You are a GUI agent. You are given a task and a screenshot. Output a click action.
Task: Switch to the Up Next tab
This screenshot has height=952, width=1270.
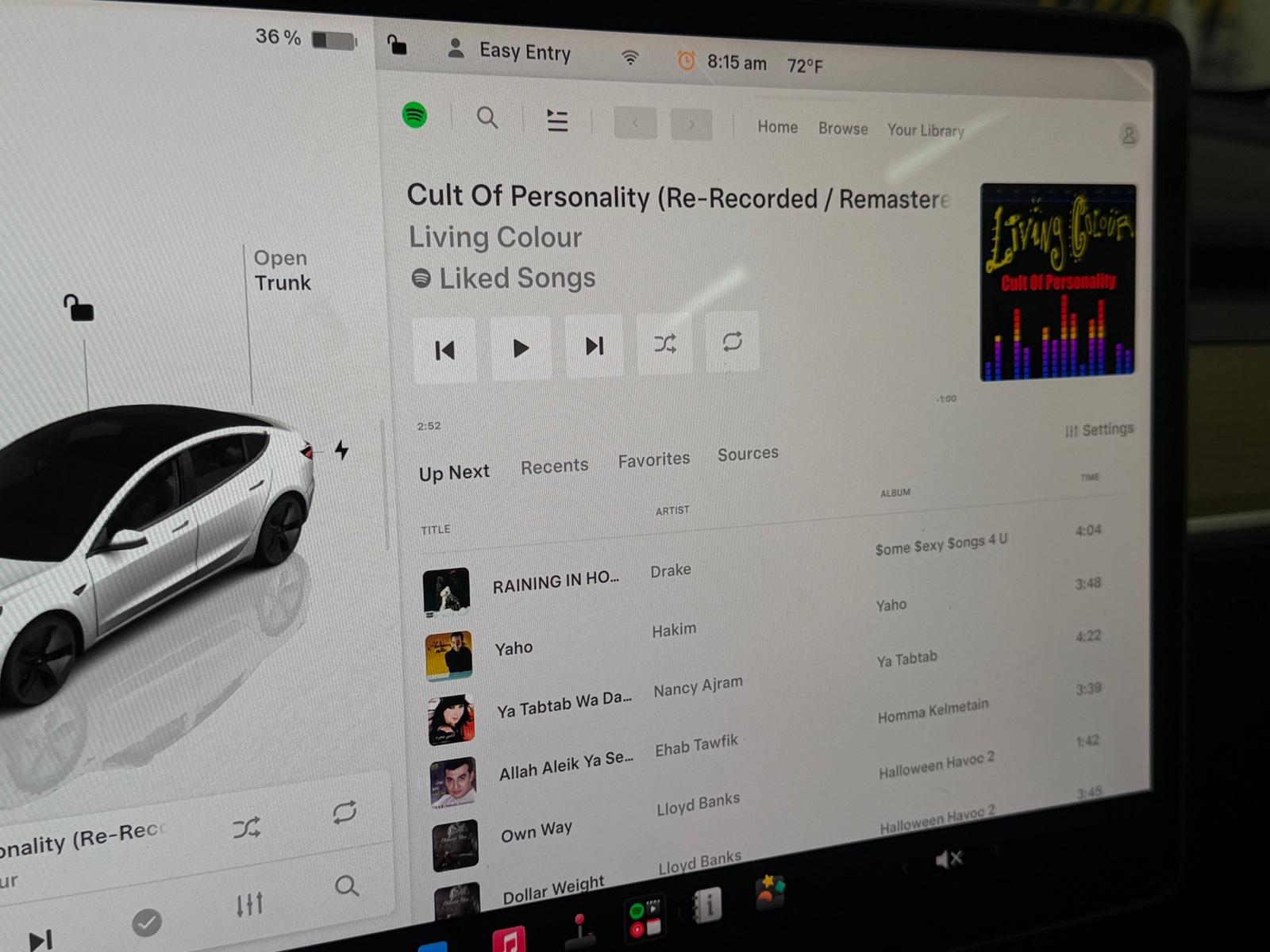454,473
